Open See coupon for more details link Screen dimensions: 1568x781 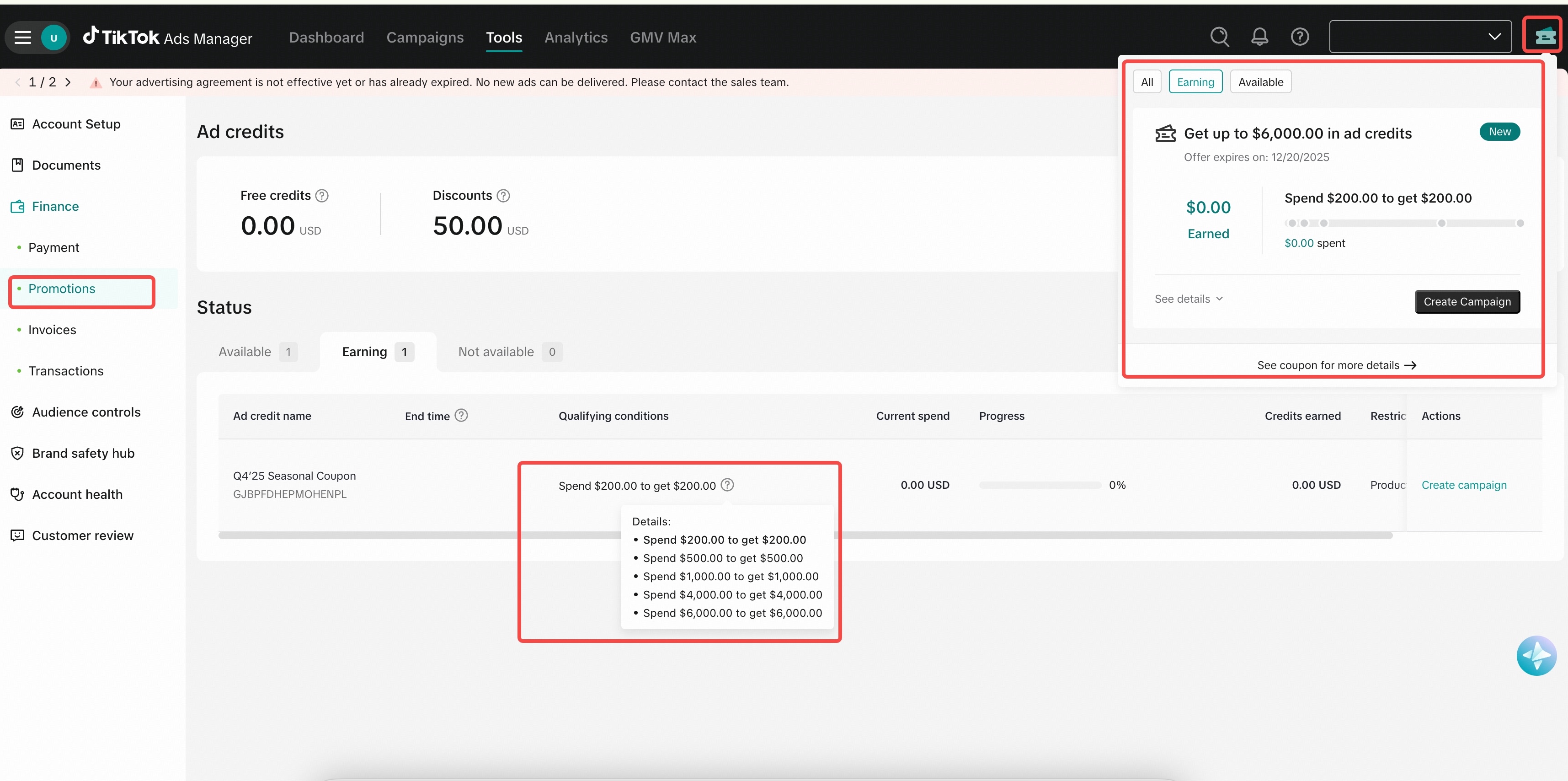tap(1336, 365)
